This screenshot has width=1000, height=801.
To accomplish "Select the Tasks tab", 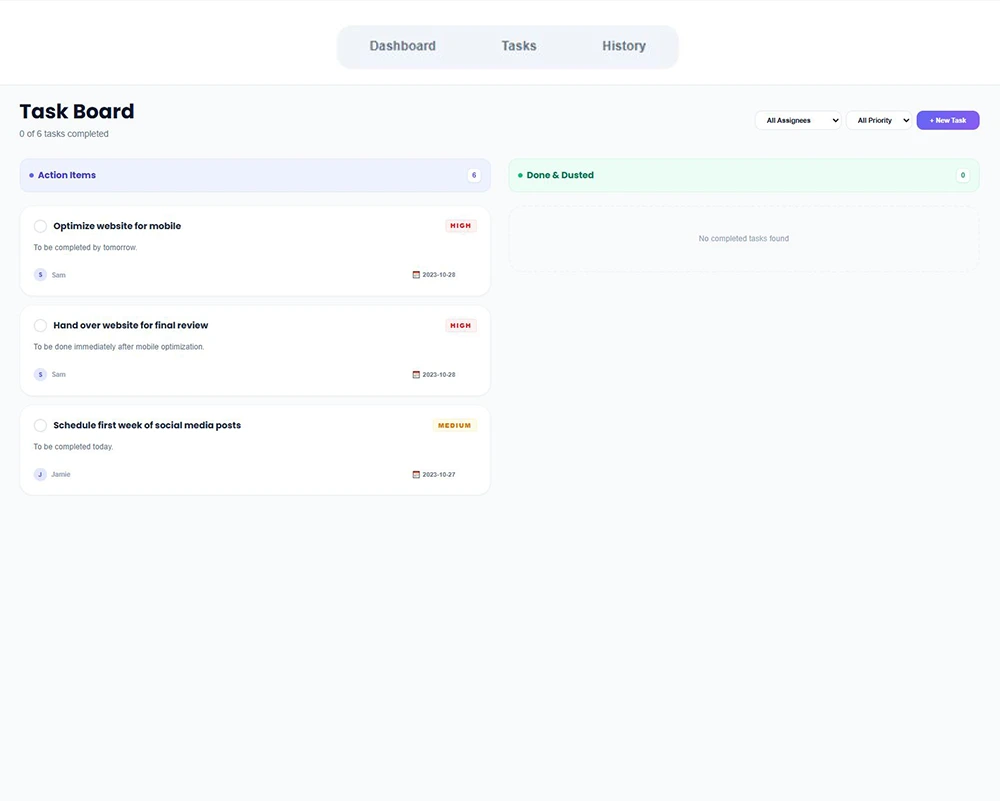I will [x=518, y=46].
